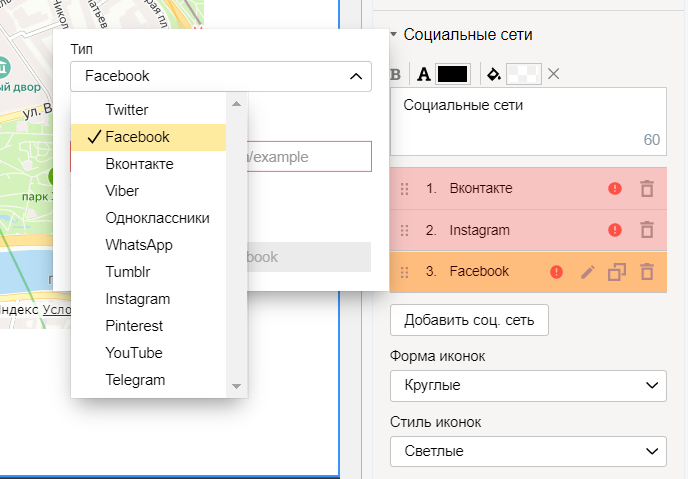Open the black text color swatch

453,74
